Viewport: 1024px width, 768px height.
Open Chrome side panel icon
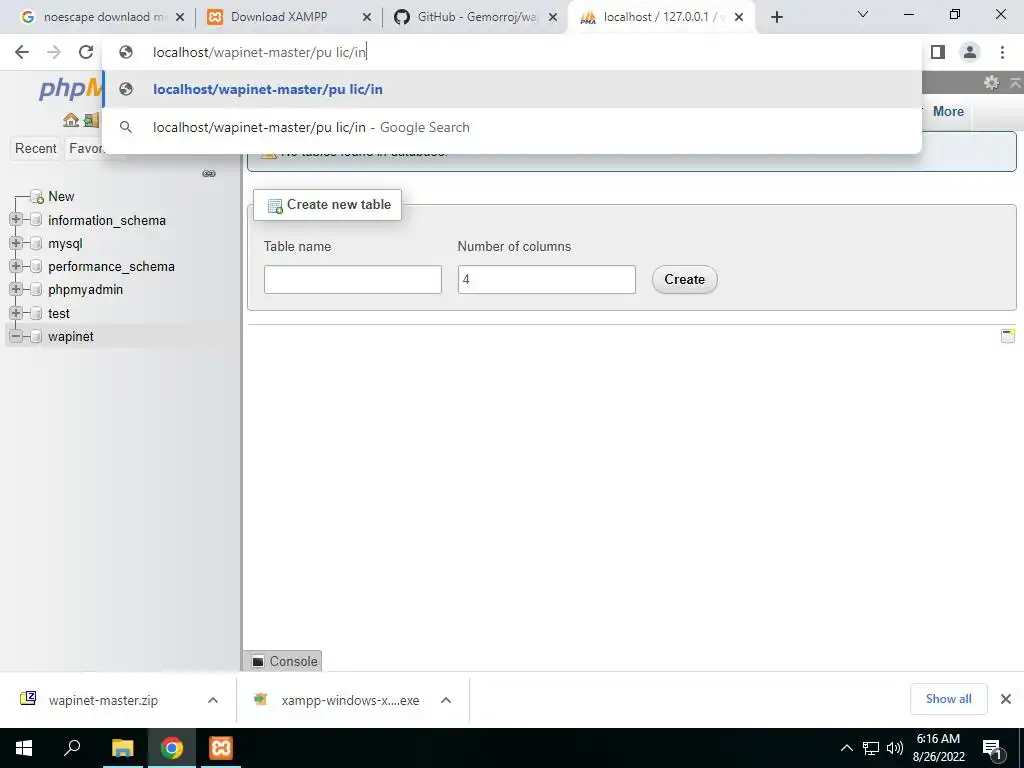pos(938,52)
